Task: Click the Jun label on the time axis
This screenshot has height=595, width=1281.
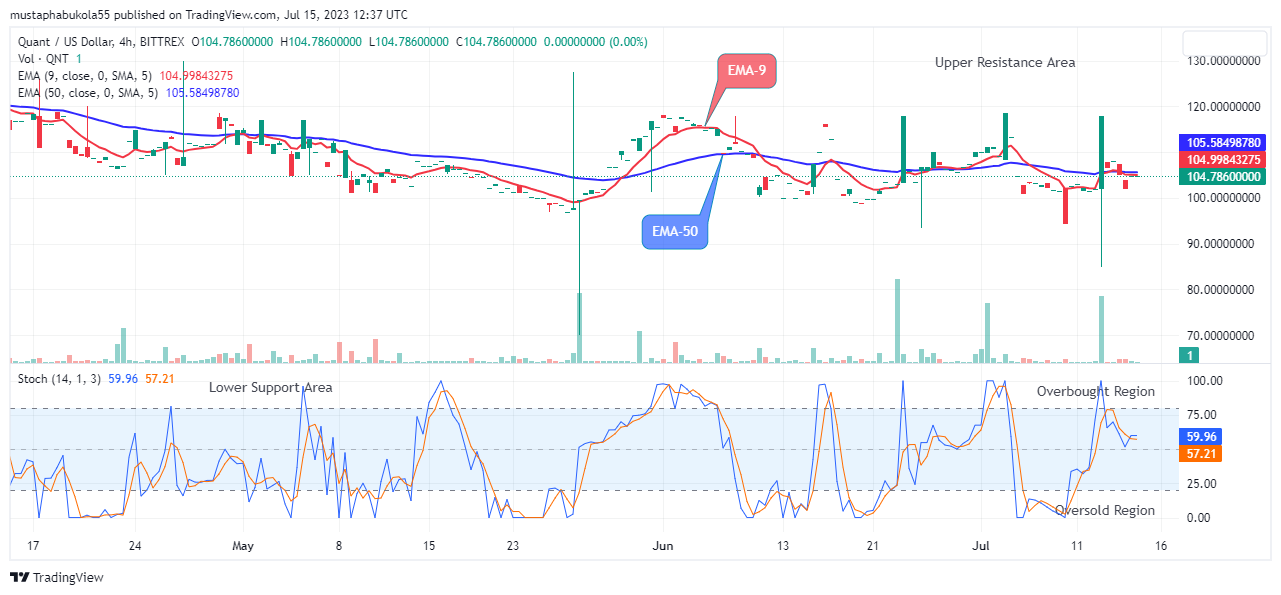Action: pyautogui.click(x=662, y=547)
